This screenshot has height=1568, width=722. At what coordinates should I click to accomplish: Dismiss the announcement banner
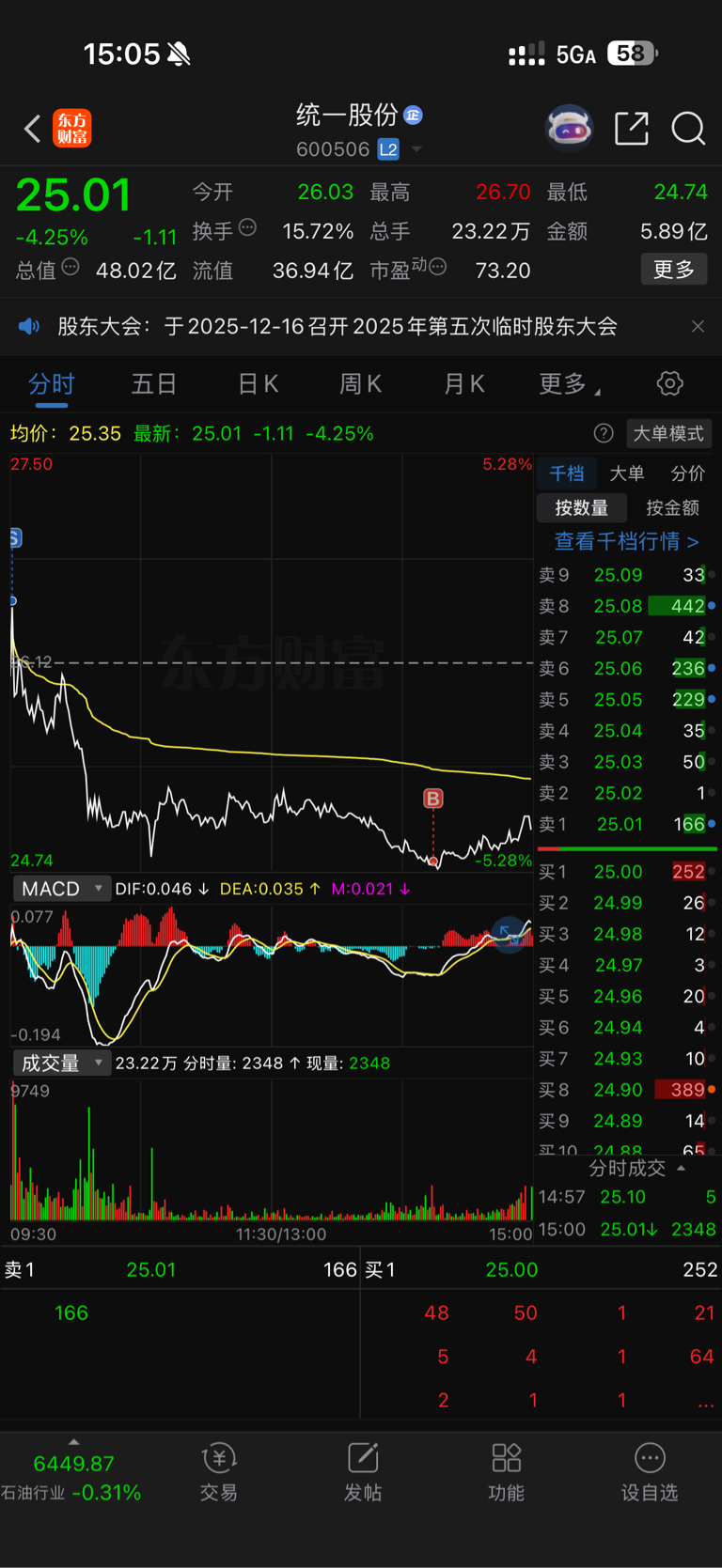pos(698,326)
